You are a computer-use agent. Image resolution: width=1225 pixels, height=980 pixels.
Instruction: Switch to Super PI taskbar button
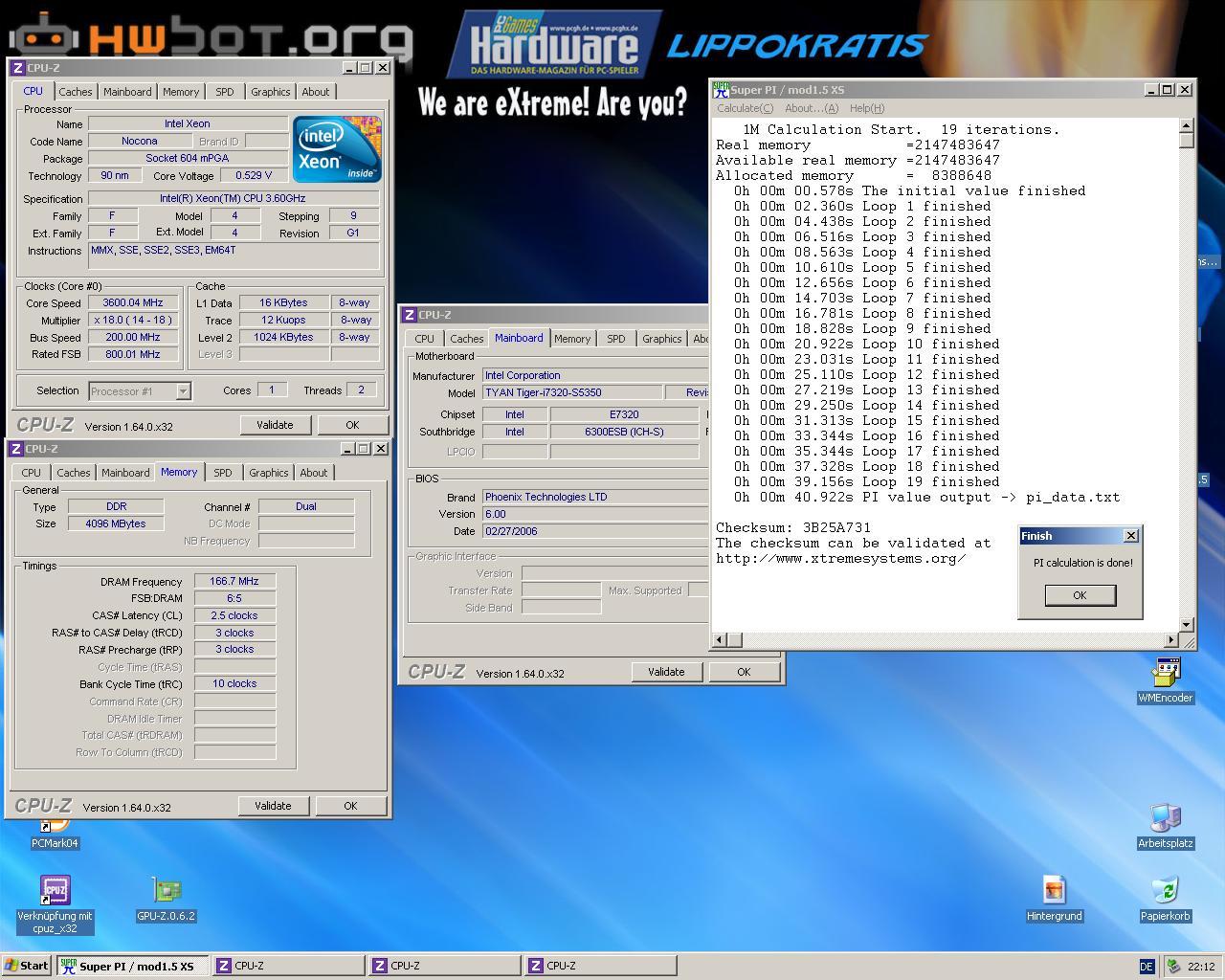point(132,966)
